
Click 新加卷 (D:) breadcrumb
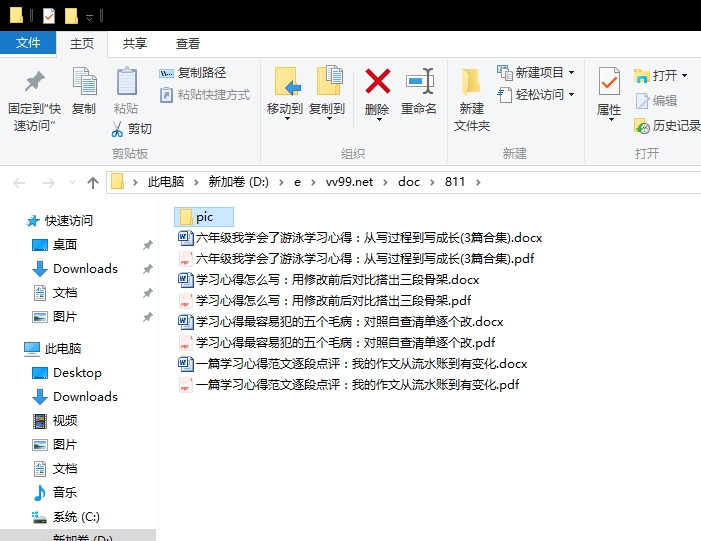(x=238, y=182)
